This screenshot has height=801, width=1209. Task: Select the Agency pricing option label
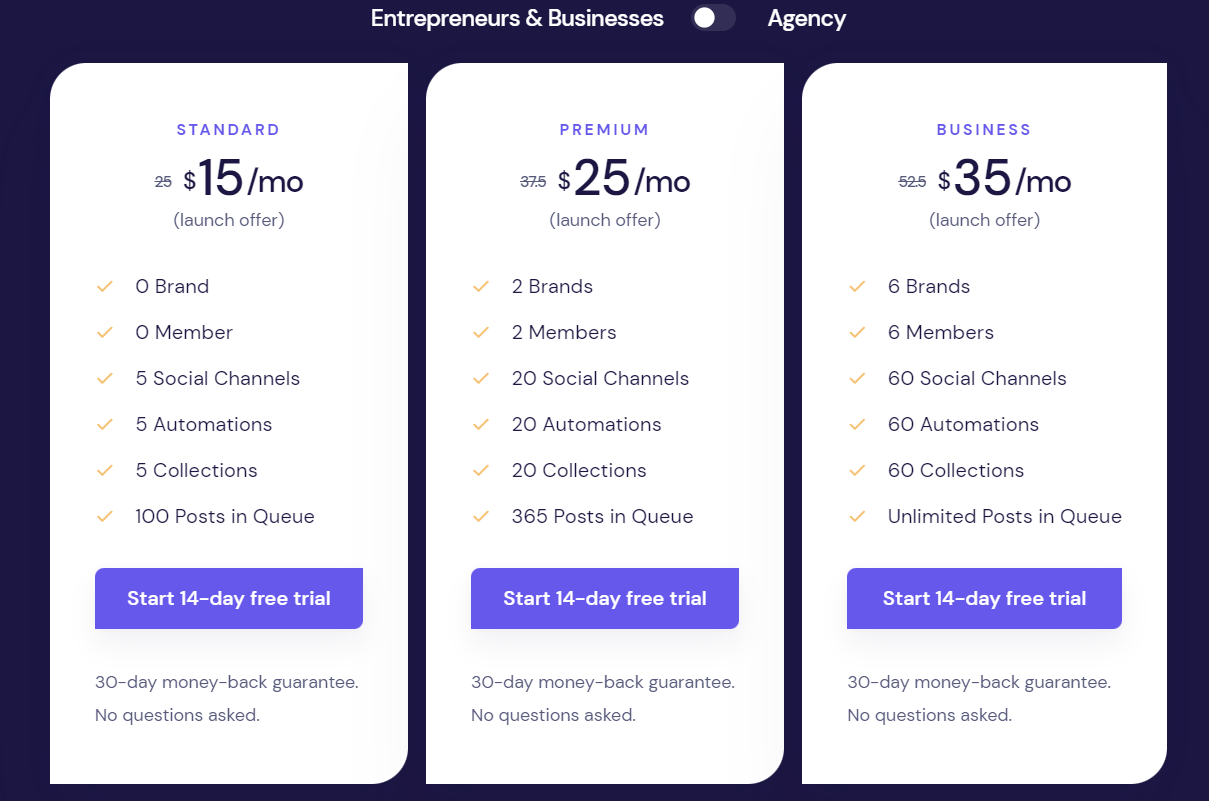point(807,18)
